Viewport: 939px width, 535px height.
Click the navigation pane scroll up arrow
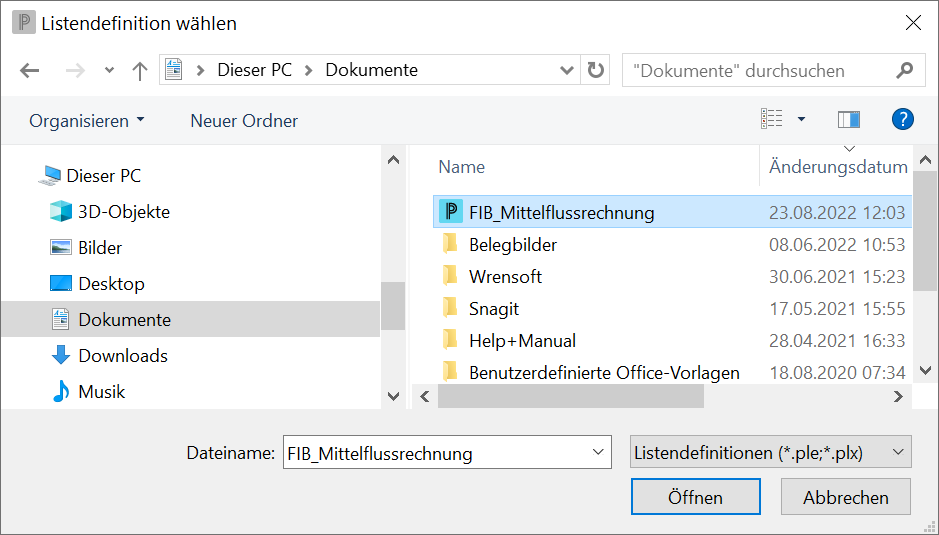(x=393, y=159)
